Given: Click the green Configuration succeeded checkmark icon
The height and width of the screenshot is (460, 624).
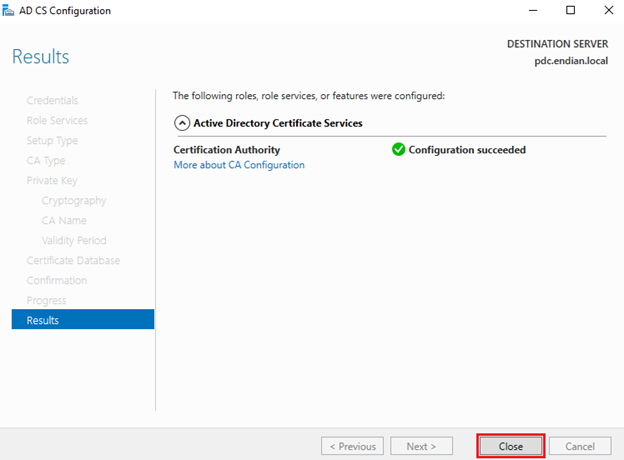Looking at the screenshot, I should [398, 149].
